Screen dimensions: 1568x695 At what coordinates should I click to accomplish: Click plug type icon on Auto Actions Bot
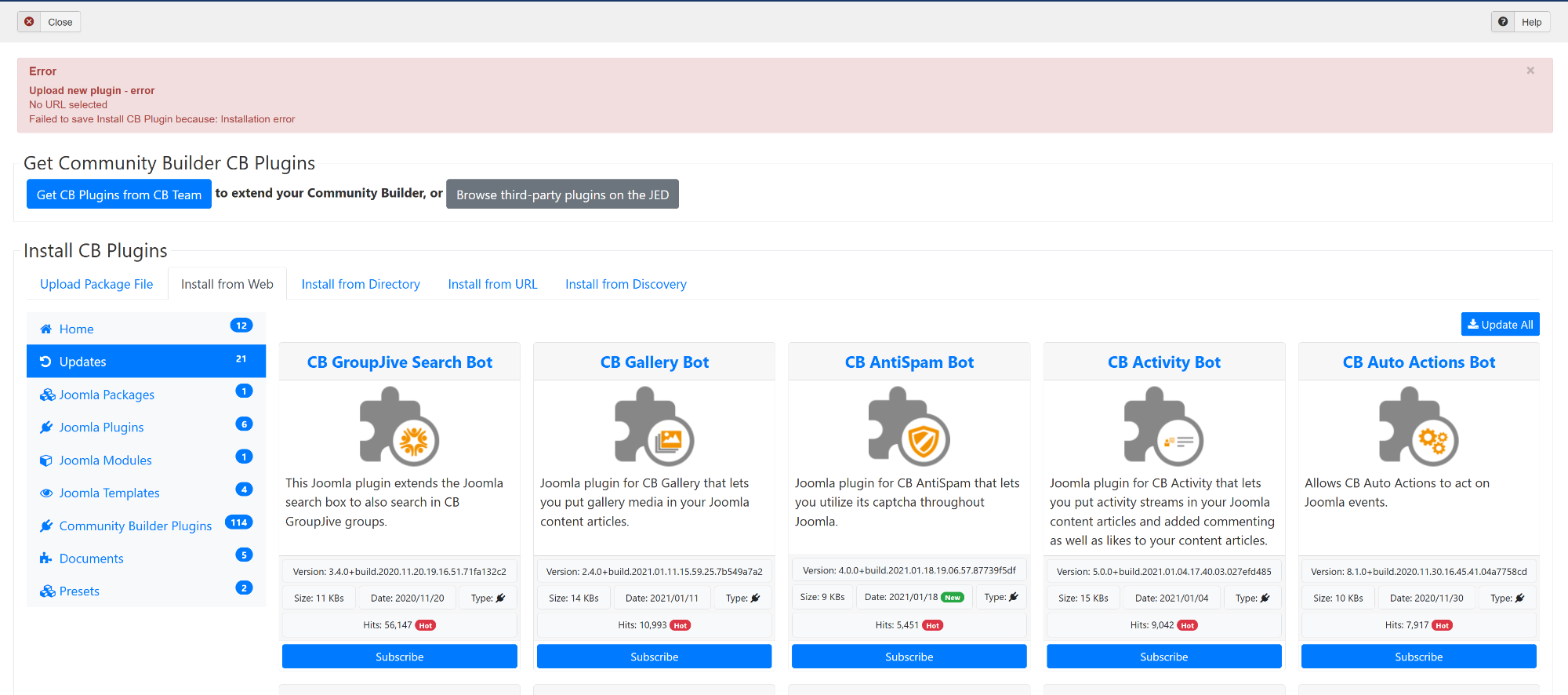pyautogui.click(x=1520, y=598)
